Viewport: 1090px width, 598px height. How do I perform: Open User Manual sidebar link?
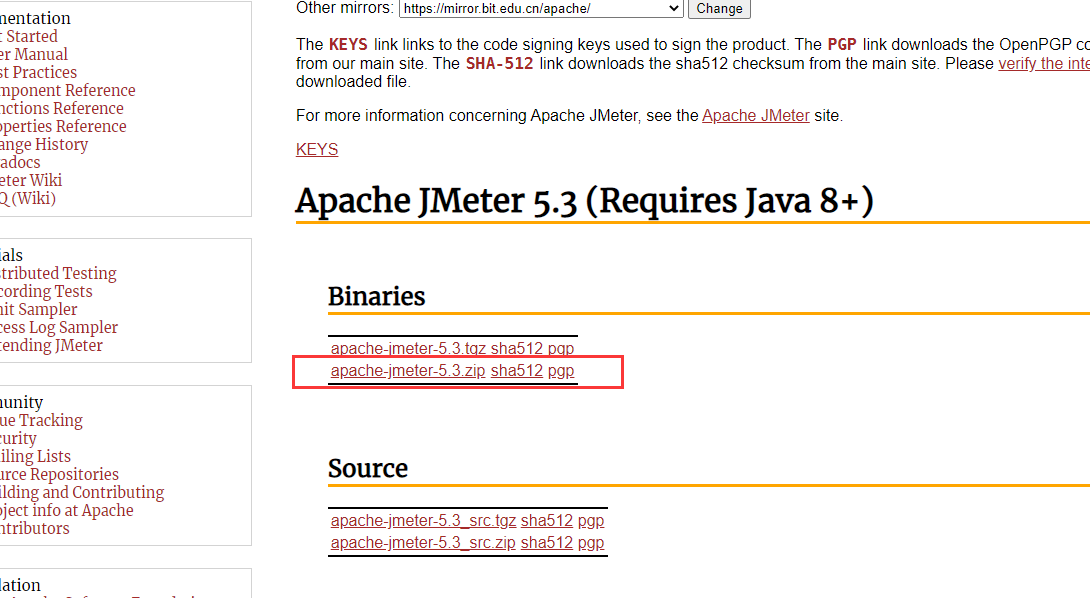coord(33,54)
